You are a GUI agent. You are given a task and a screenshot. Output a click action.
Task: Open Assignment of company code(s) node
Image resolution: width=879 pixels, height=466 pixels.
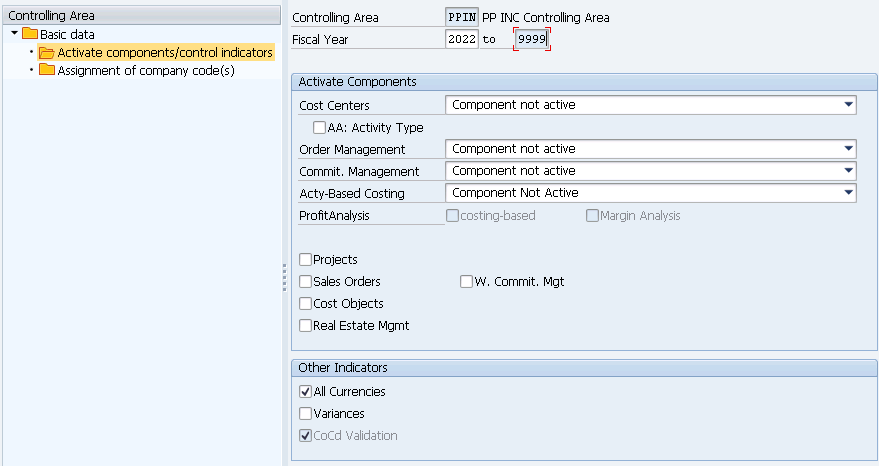(x=146, y=70)
